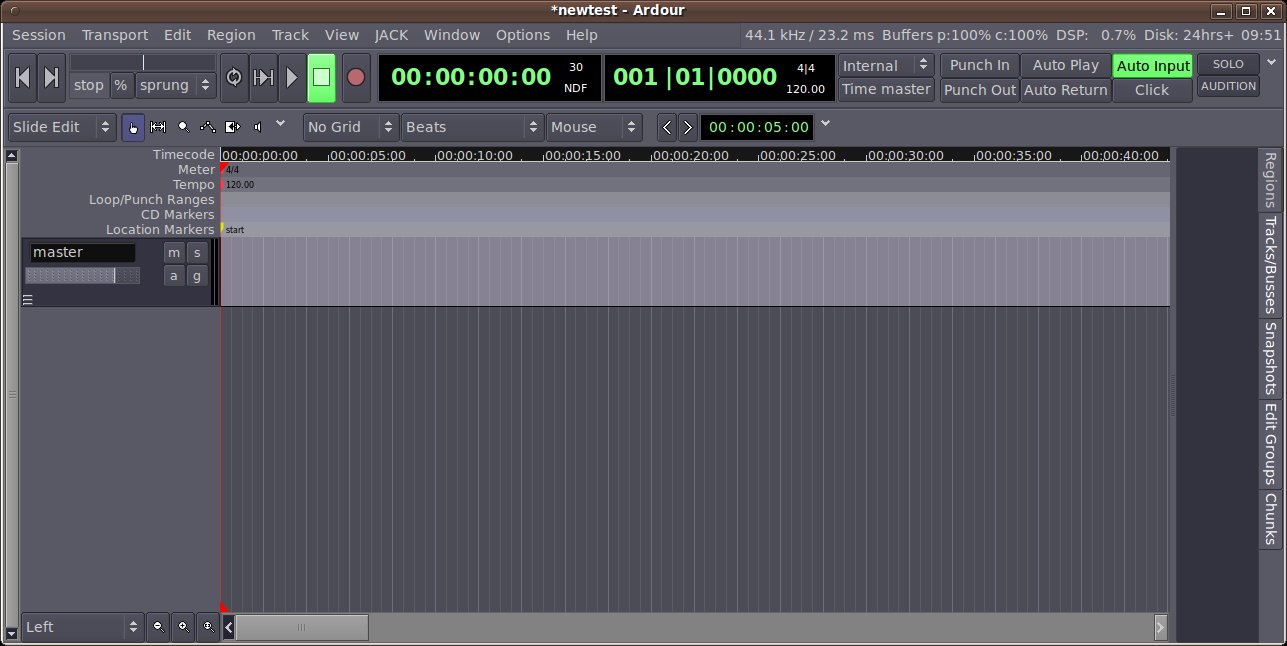Enable Punch In recording
Screen dimensions: 1287x646
click(x=978, y=64)
